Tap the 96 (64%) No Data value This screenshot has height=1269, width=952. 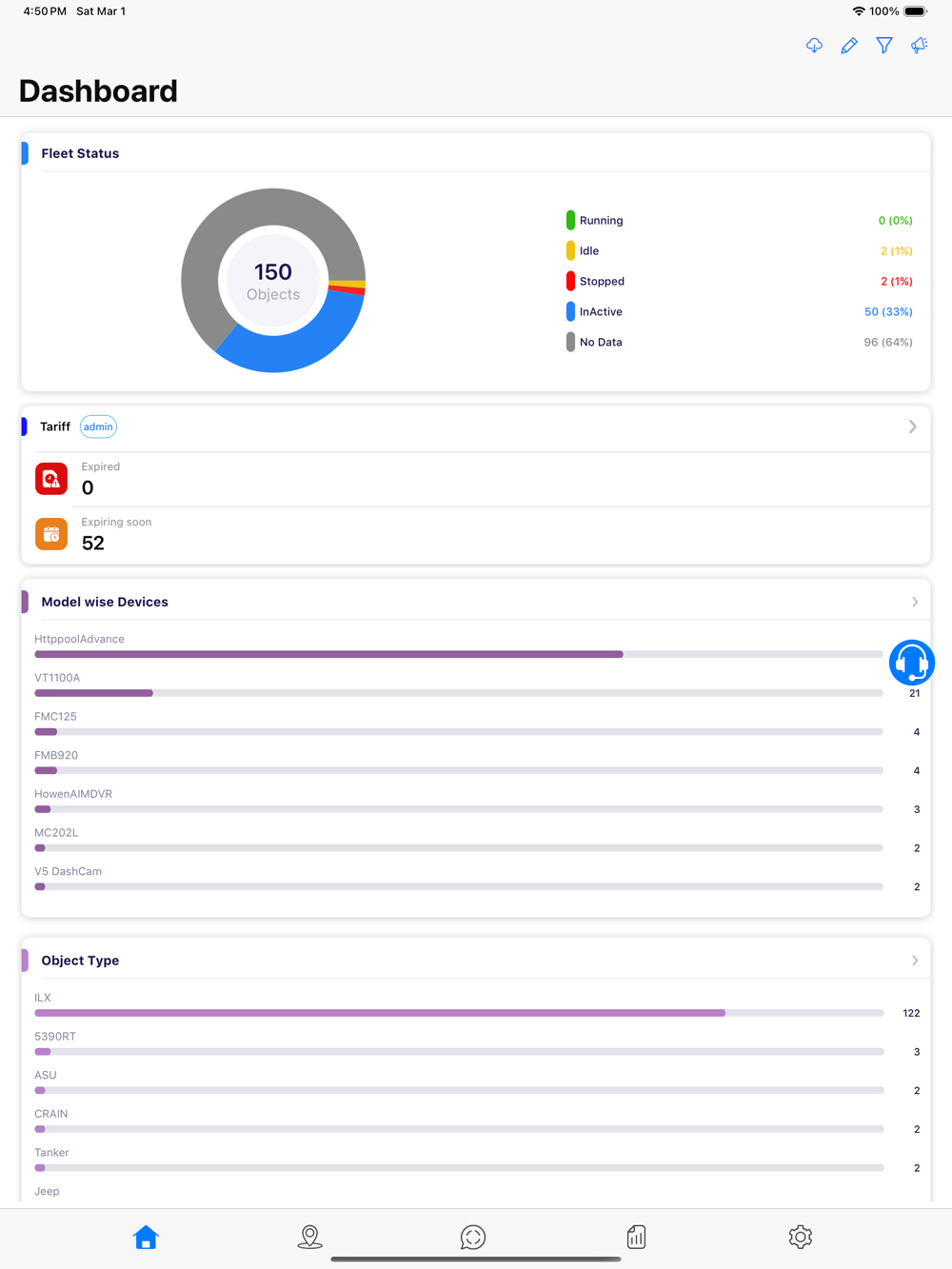(x=888, y=342)
